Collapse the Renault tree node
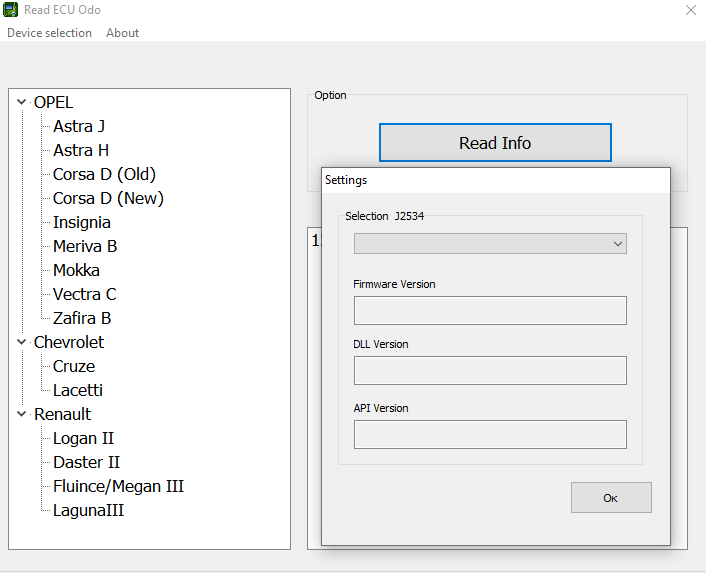The width and height of the screenshot is (706, 573). pos(21,414)
